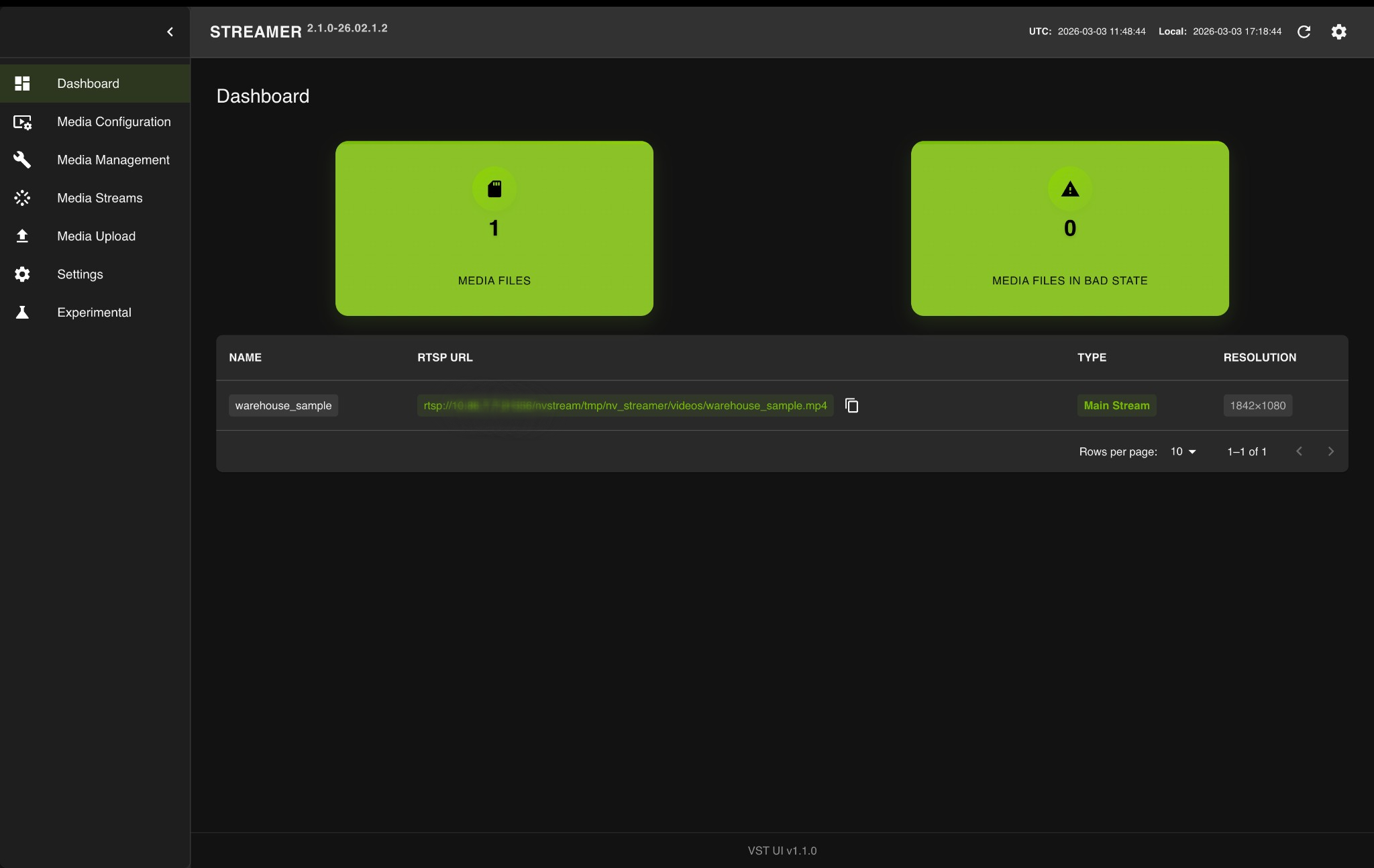Open Settings from the sidebar menu
This screenshot has width=1374, height=868.
click(80, 274)
